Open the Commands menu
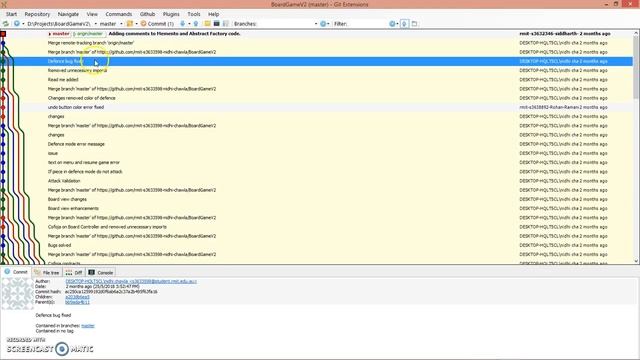 coord(119,14)
